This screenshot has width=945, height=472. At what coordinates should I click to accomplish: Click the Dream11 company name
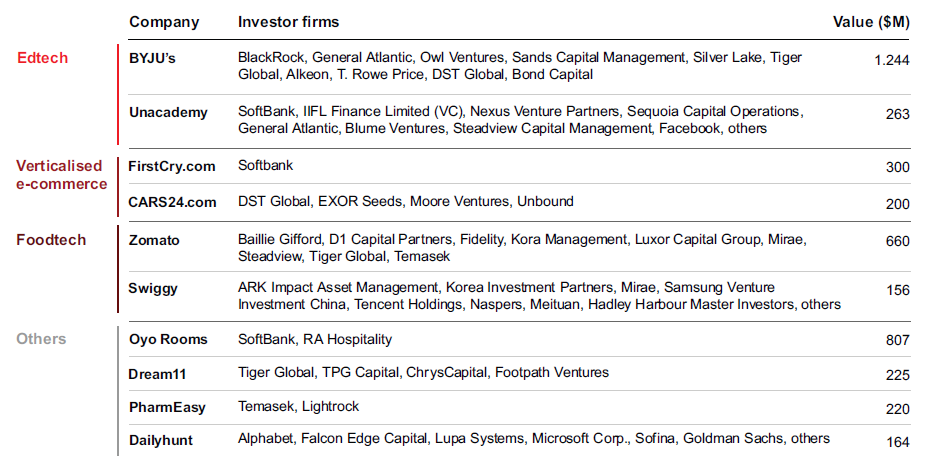(x=157, y=374)
